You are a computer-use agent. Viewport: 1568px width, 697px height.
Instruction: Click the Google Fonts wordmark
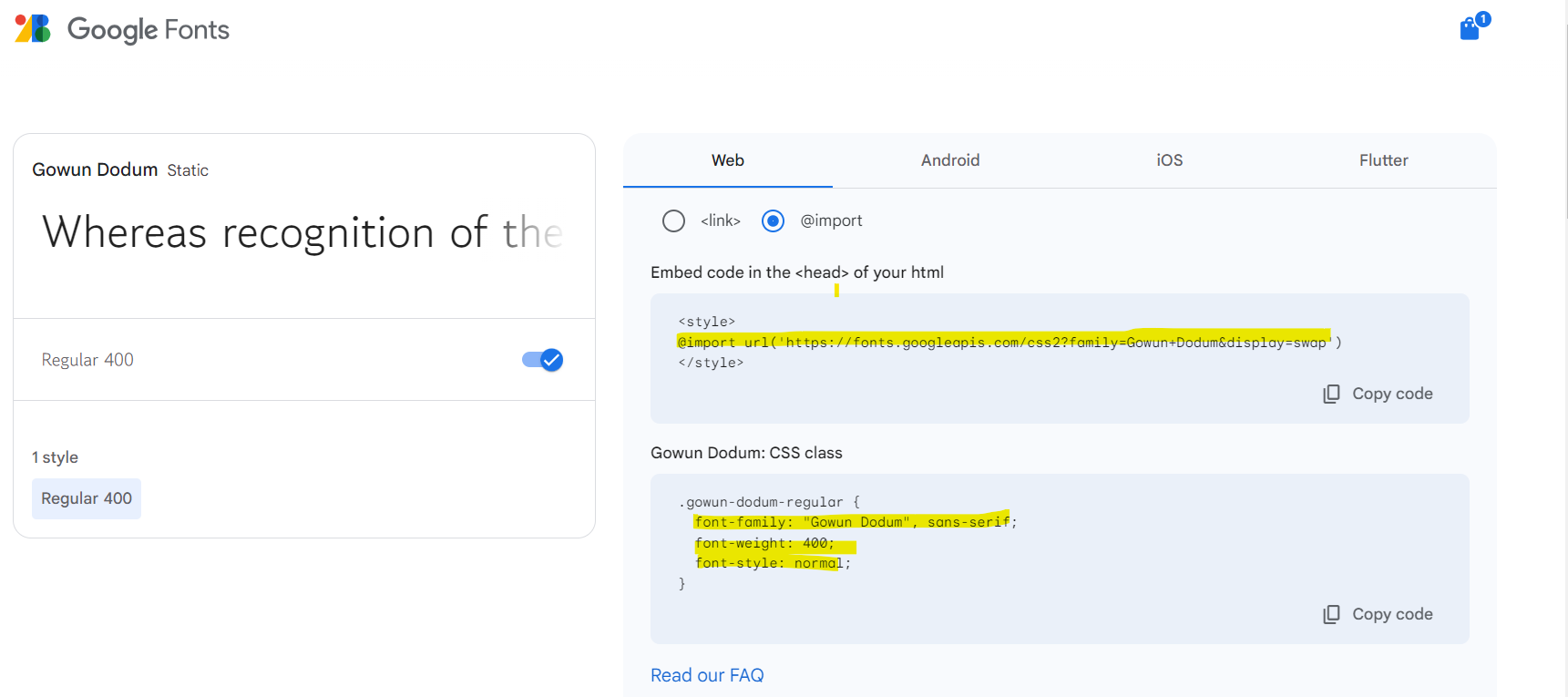(x=149, y=30)
